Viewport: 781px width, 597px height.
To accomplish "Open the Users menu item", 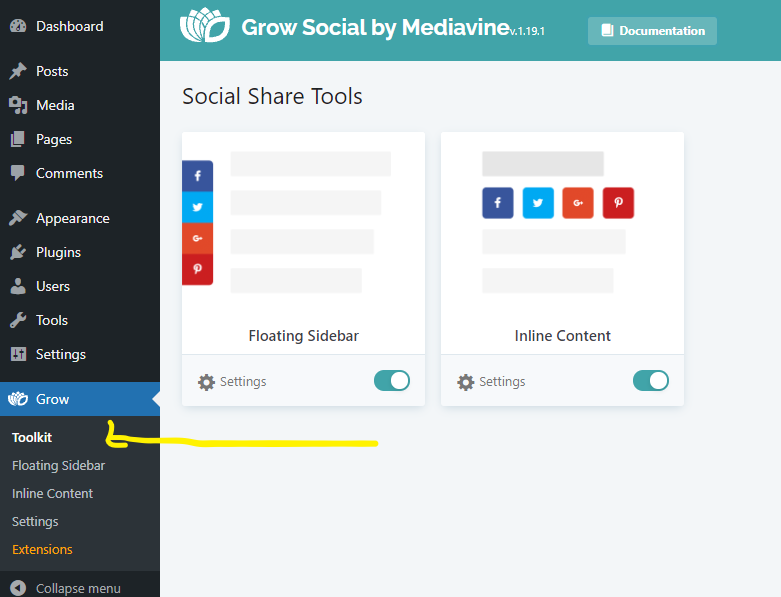I will pyautogui.click(x=80, y=286).
